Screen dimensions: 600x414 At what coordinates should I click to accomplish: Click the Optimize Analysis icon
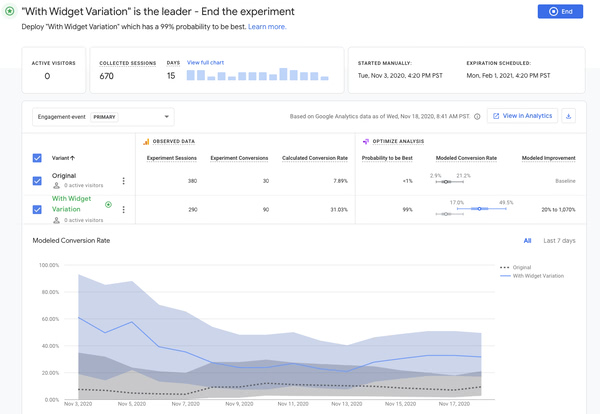click(366, 142)
